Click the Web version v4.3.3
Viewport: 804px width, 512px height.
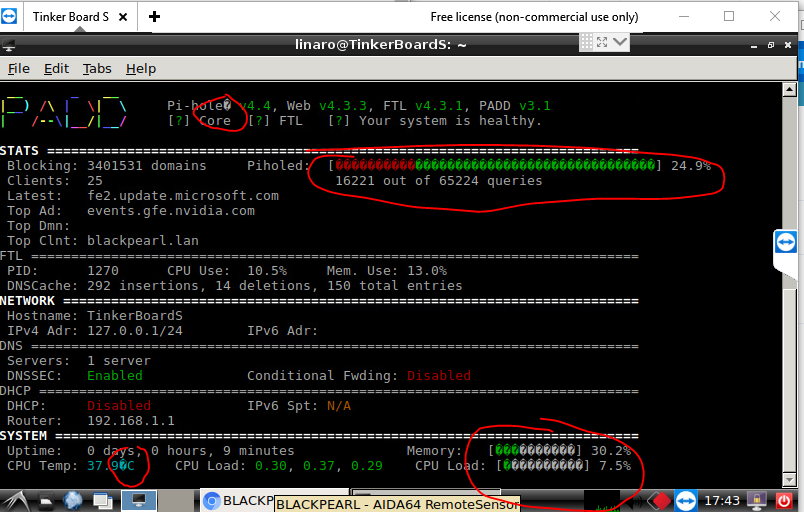pyautogui.click(x=343, y=106)
